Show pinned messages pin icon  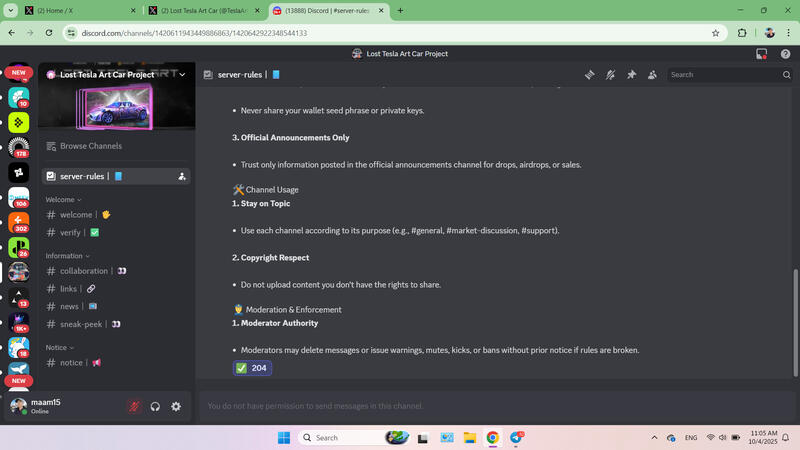click(x=631, y=74)
